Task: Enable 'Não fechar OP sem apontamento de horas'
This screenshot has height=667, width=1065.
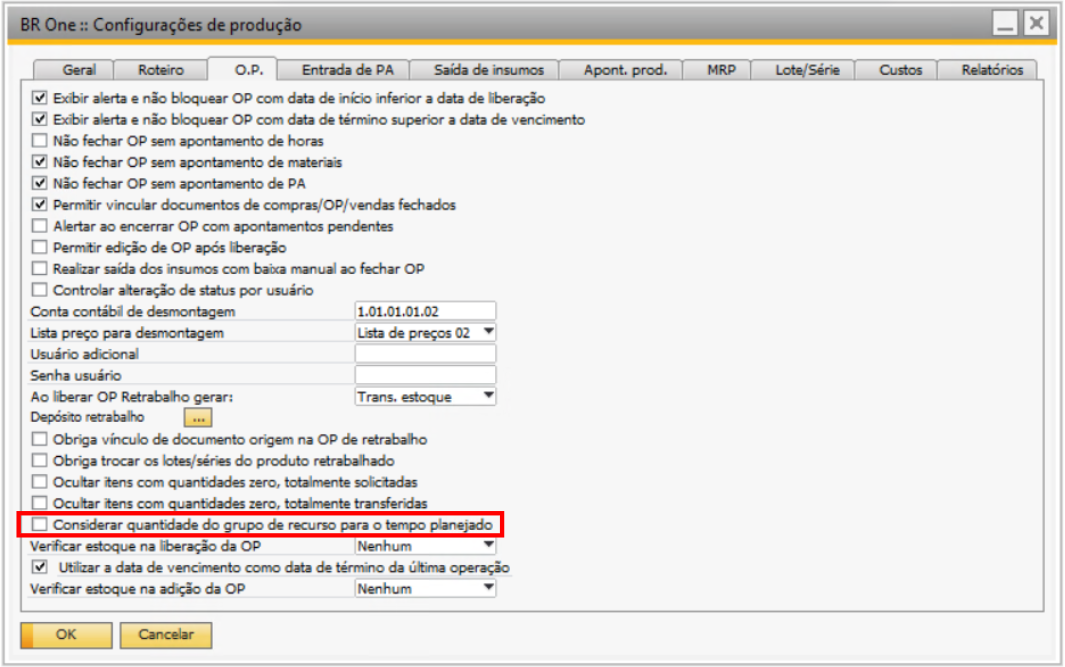Action: tap(40, 141)
